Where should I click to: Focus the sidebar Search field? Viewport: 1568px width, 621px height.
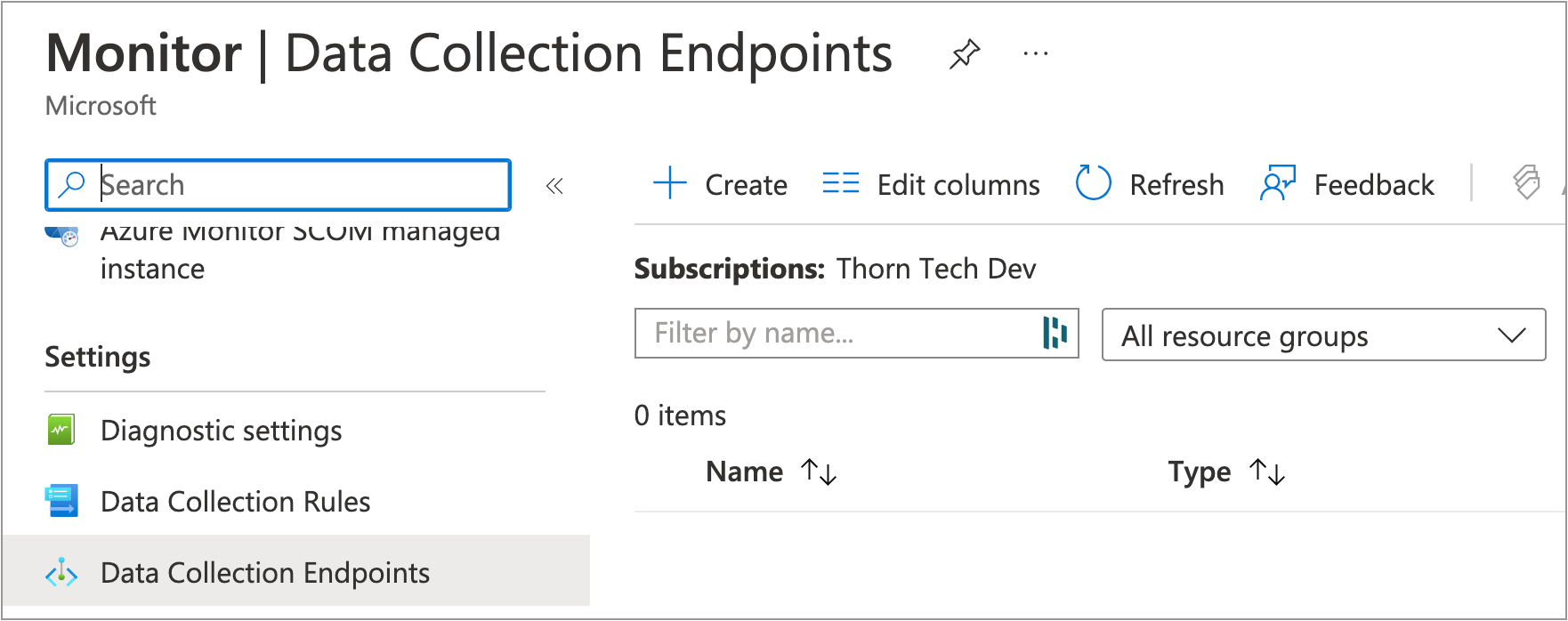point(278,185)
